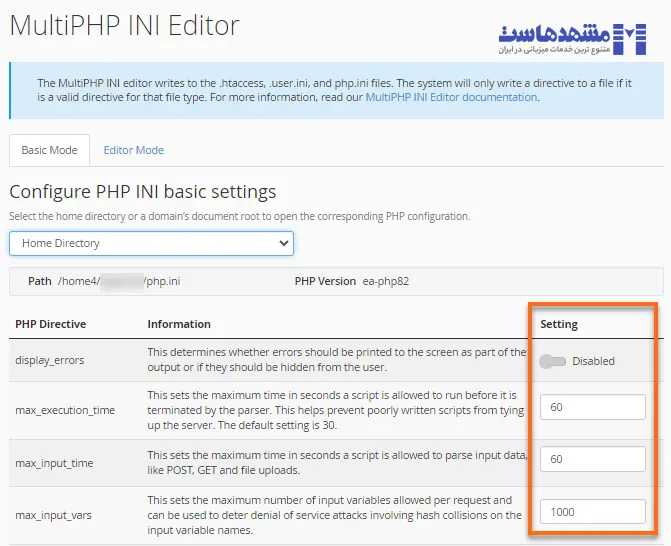Click the PHP Directive column header
The width and height of the screenshot is (671, 546).
coord(50,324)
